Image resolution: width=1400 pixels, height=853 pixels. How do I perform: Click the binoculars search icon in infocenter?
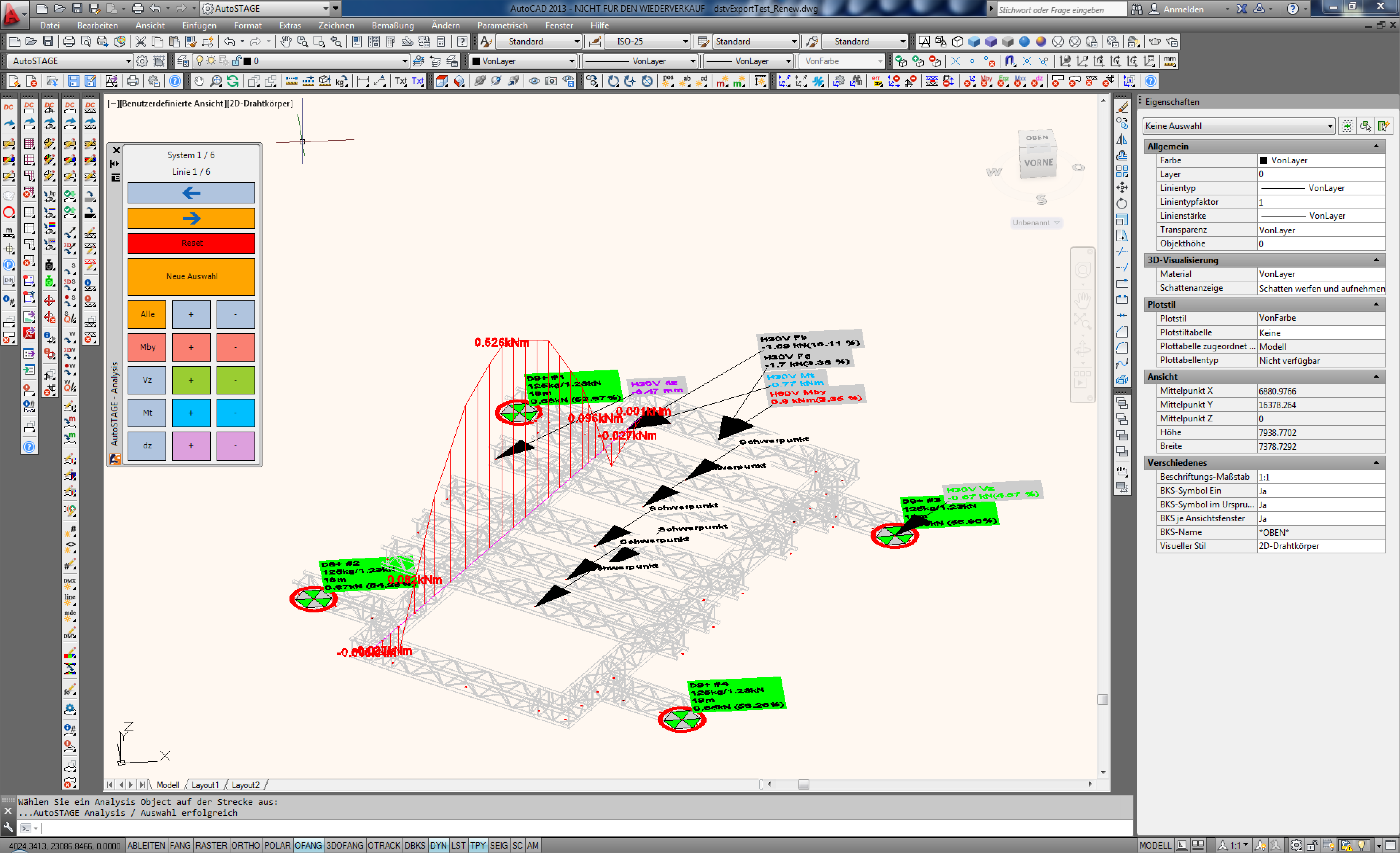(x=1136, y=9)
